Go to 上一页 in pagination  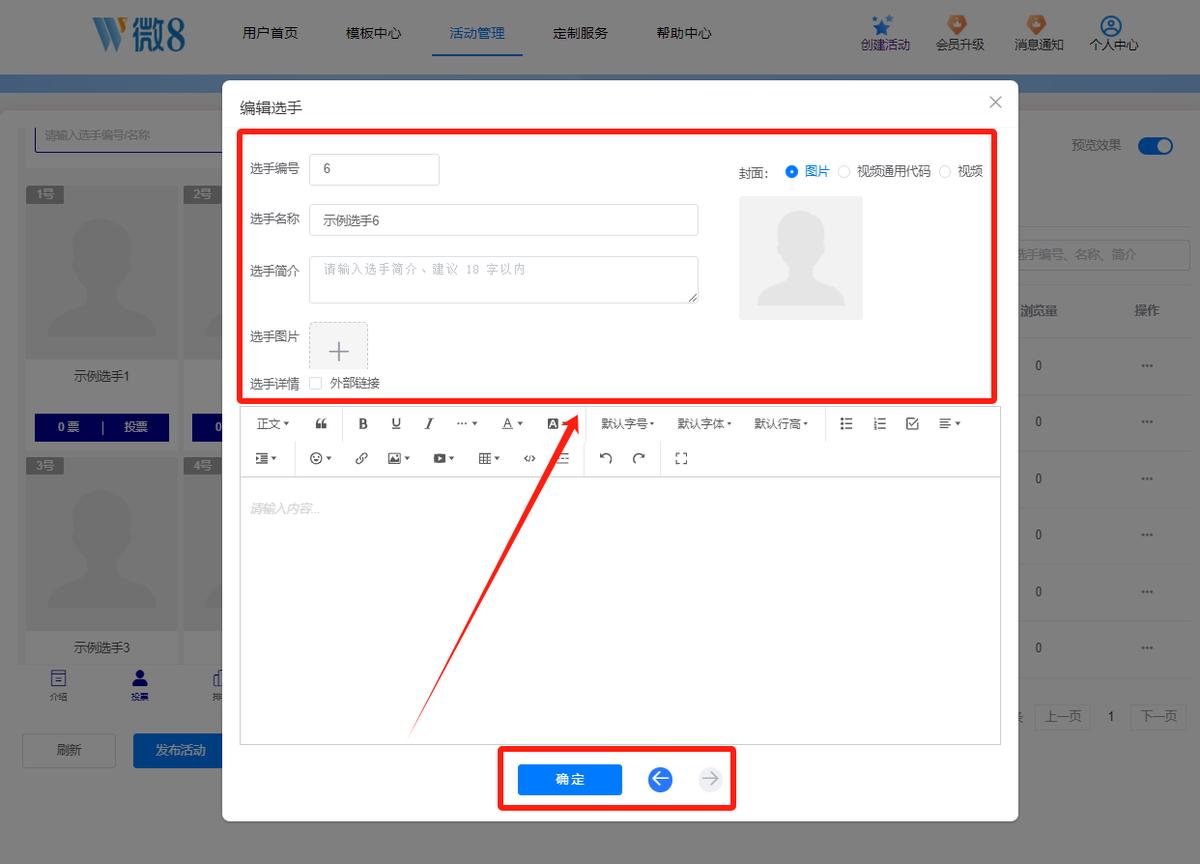[x=1063, y=716]
